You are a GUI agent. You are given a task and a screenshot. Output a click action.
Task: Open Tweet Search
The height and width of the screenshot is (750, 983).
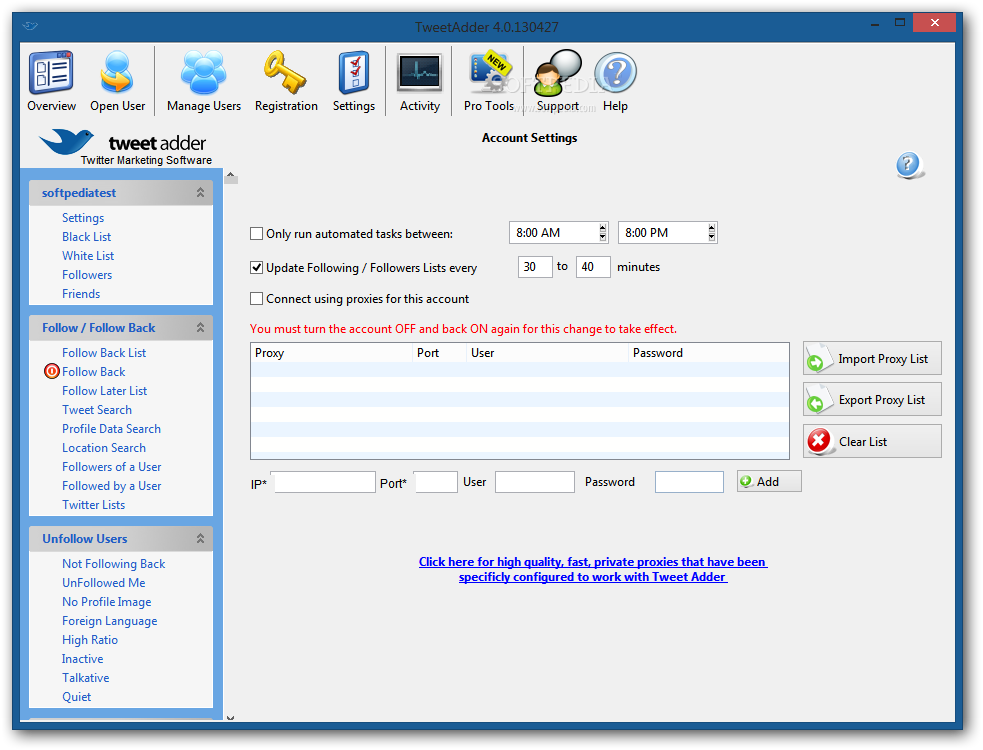(x=97, y=409)
